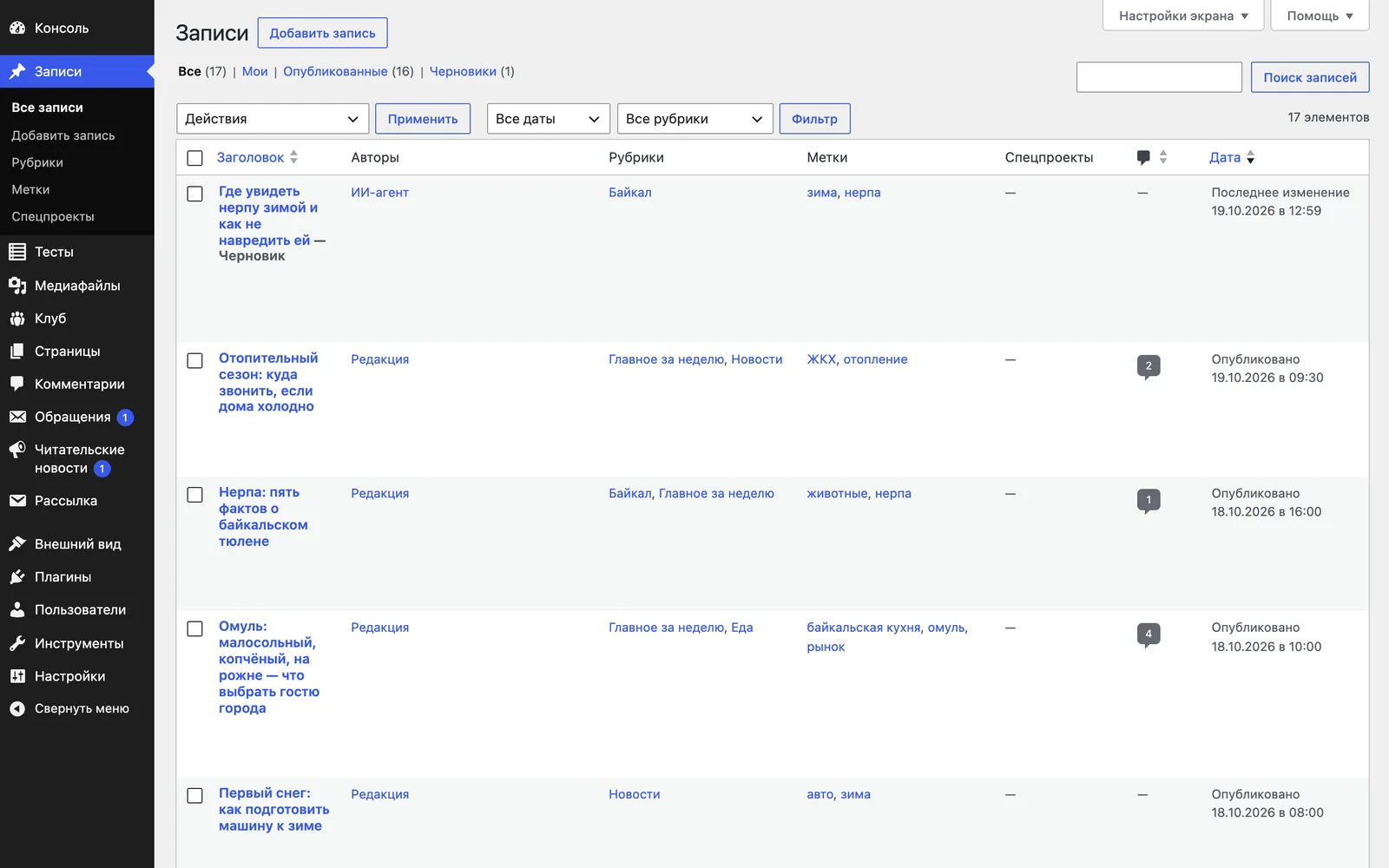Collapse the menu with the Свернуть меню arrow icon

17,709
